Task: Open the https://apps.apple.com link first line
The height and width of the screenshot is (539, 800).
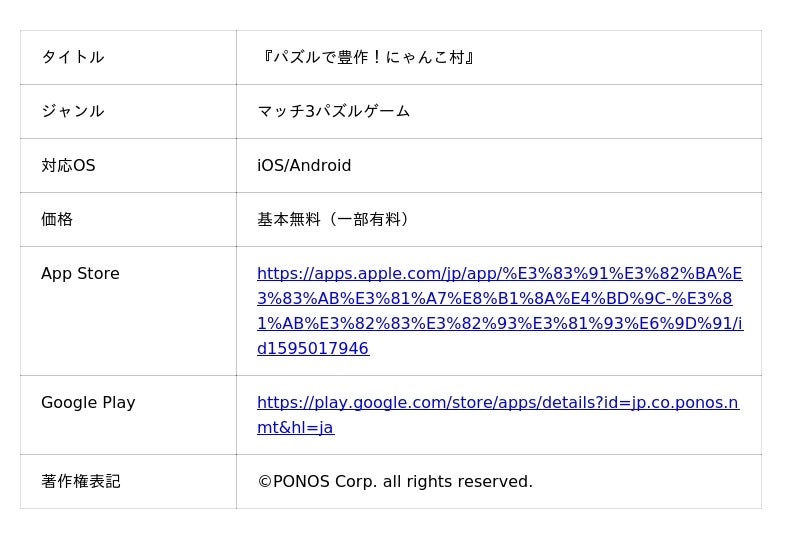Action: 499,274
